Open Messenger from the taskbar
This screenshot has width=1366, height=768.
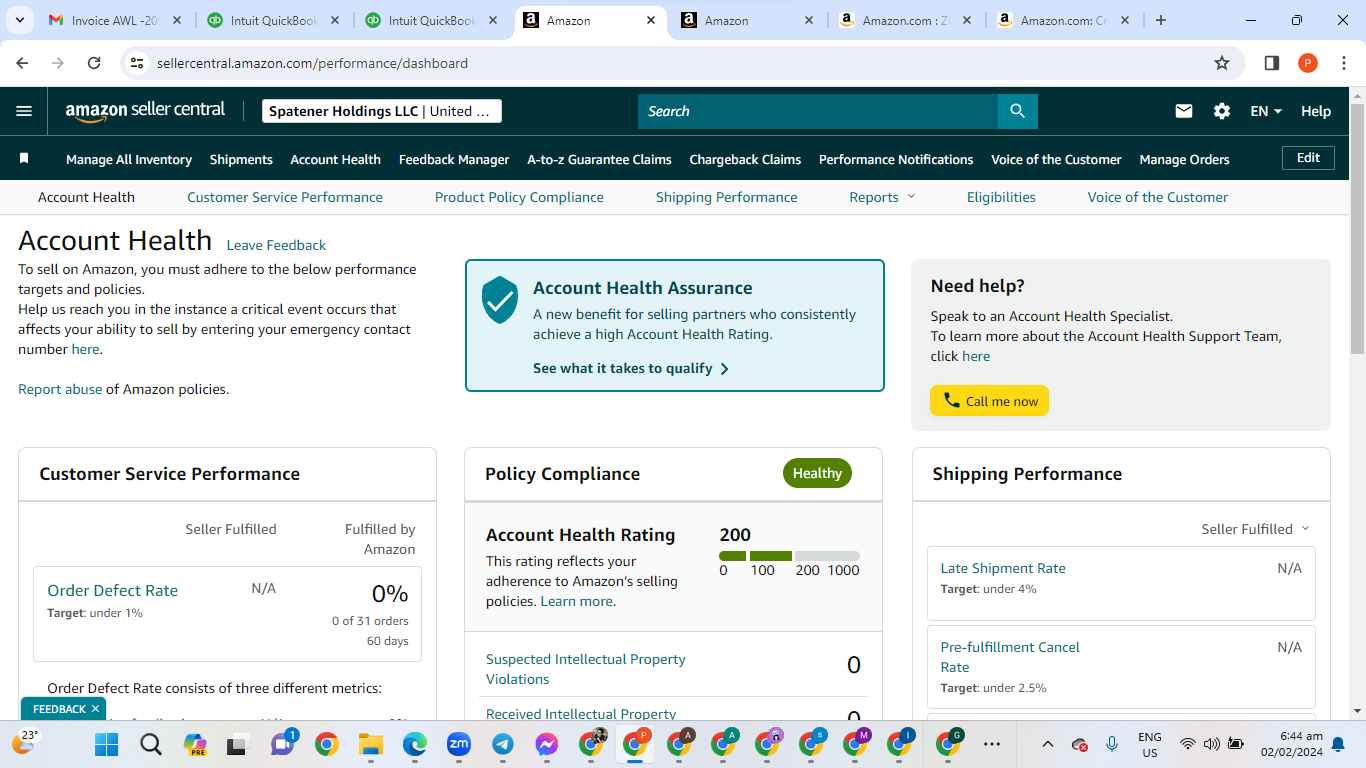pos(546,744)
